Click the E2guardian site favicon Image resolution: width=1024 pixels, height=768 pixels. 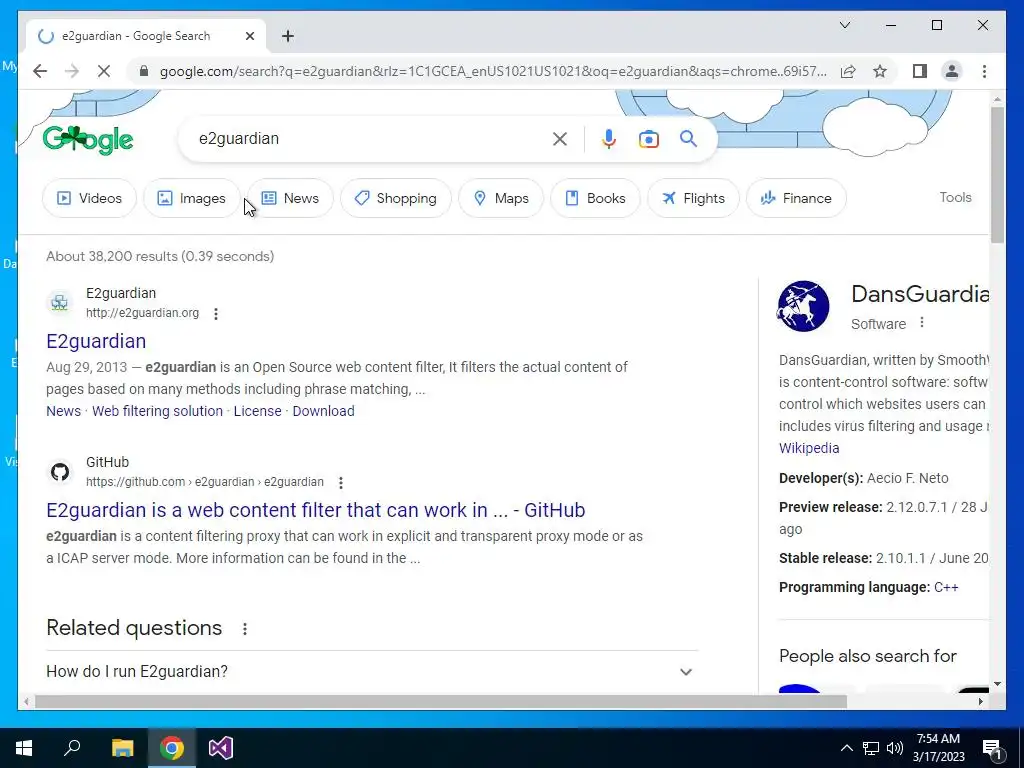[x=59, y=302]
